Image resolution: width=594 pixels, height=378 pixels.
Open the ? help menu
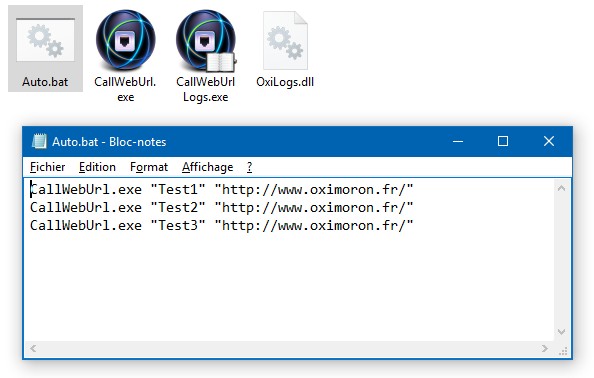click(x=249, y=167)
